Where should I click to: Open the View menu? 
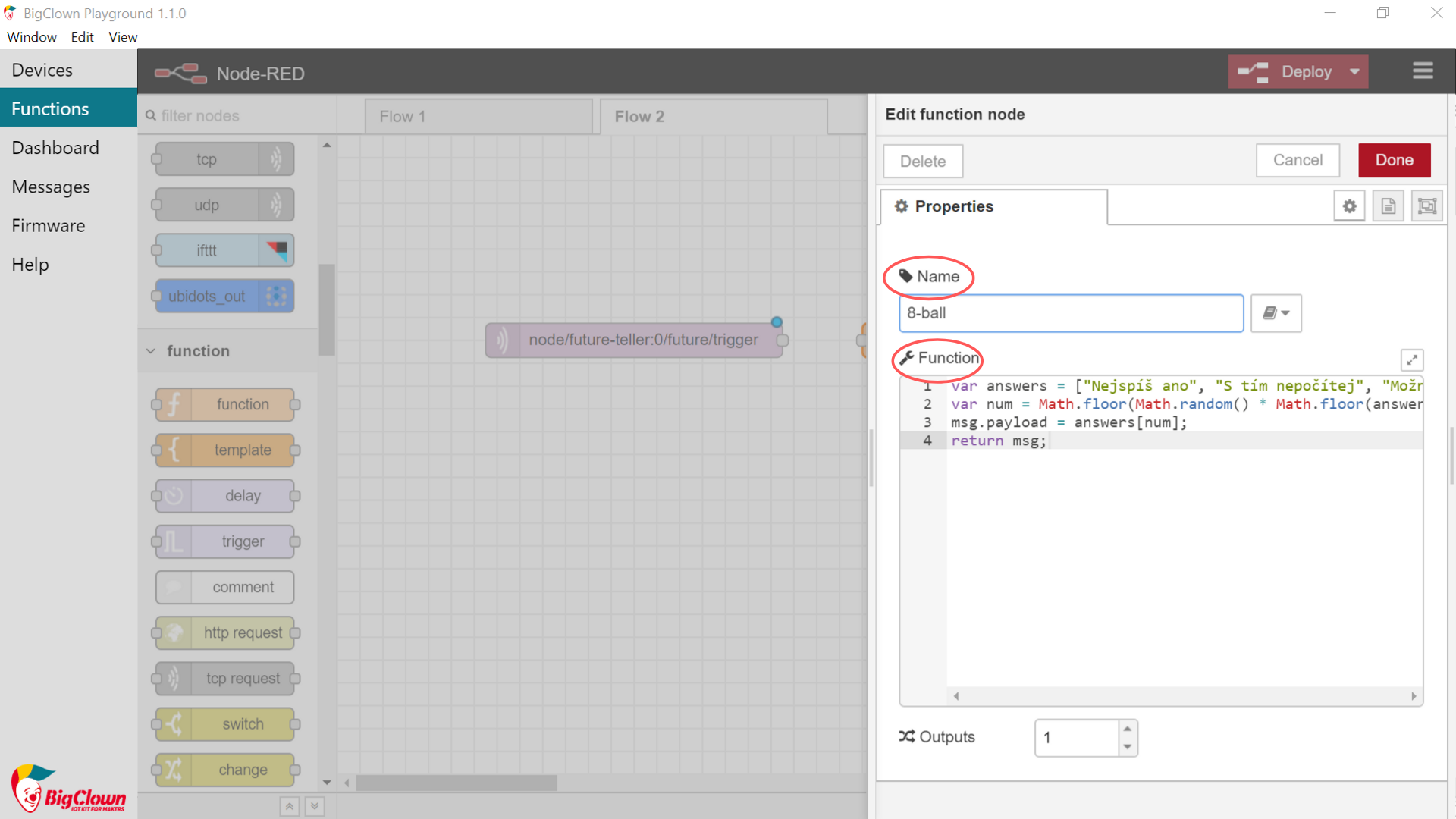[123, 37]
